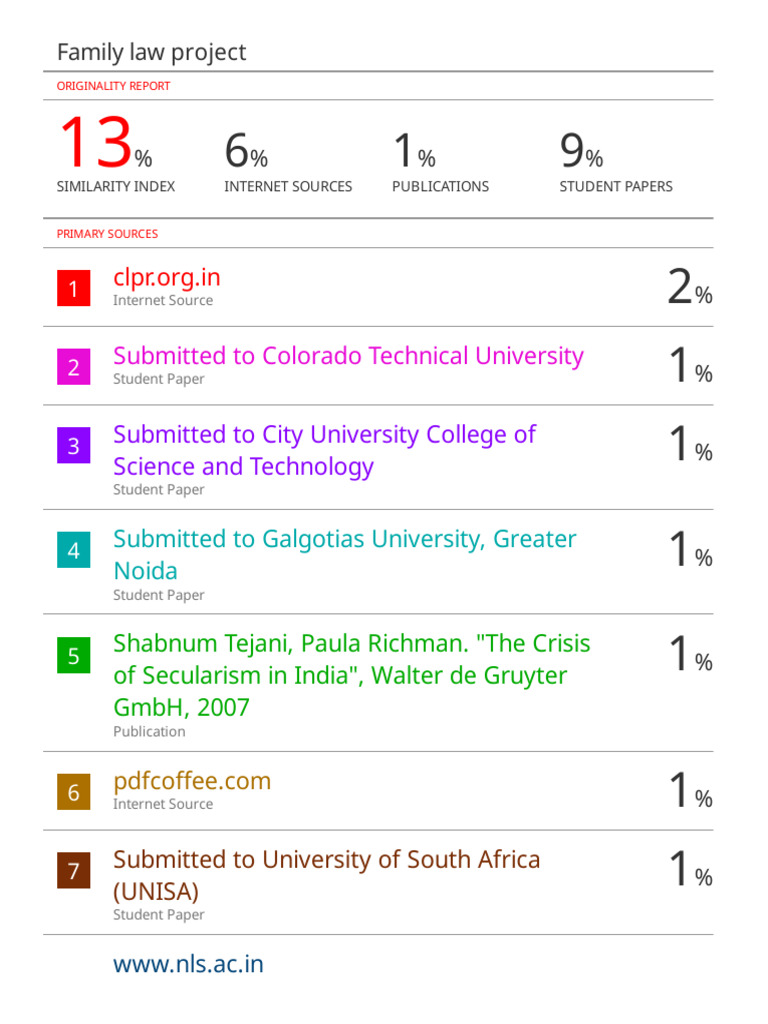
Task: Click the 13% similarity index value
Action: click(105, 142)
